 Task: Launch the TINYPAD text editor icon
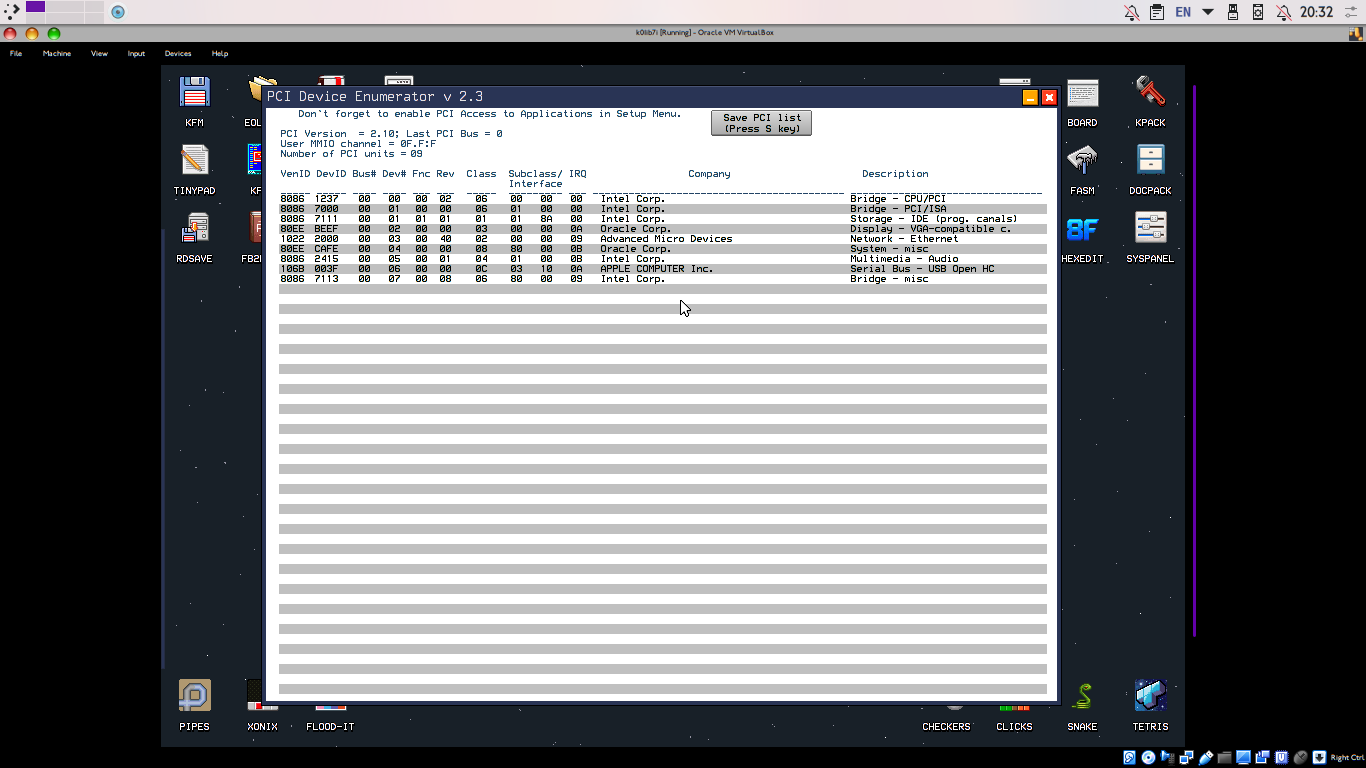tap(194, 168)
